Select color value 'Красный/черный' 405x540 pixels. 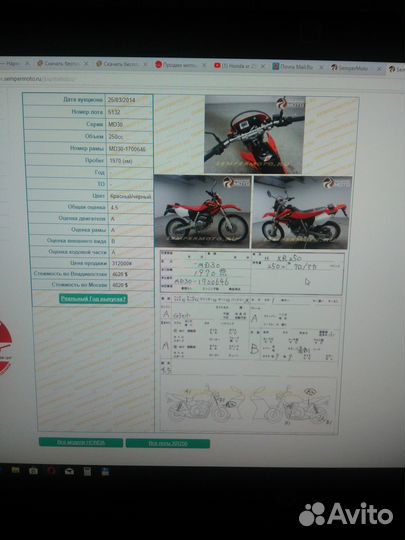pyautogui.click(x=130, y=196)
